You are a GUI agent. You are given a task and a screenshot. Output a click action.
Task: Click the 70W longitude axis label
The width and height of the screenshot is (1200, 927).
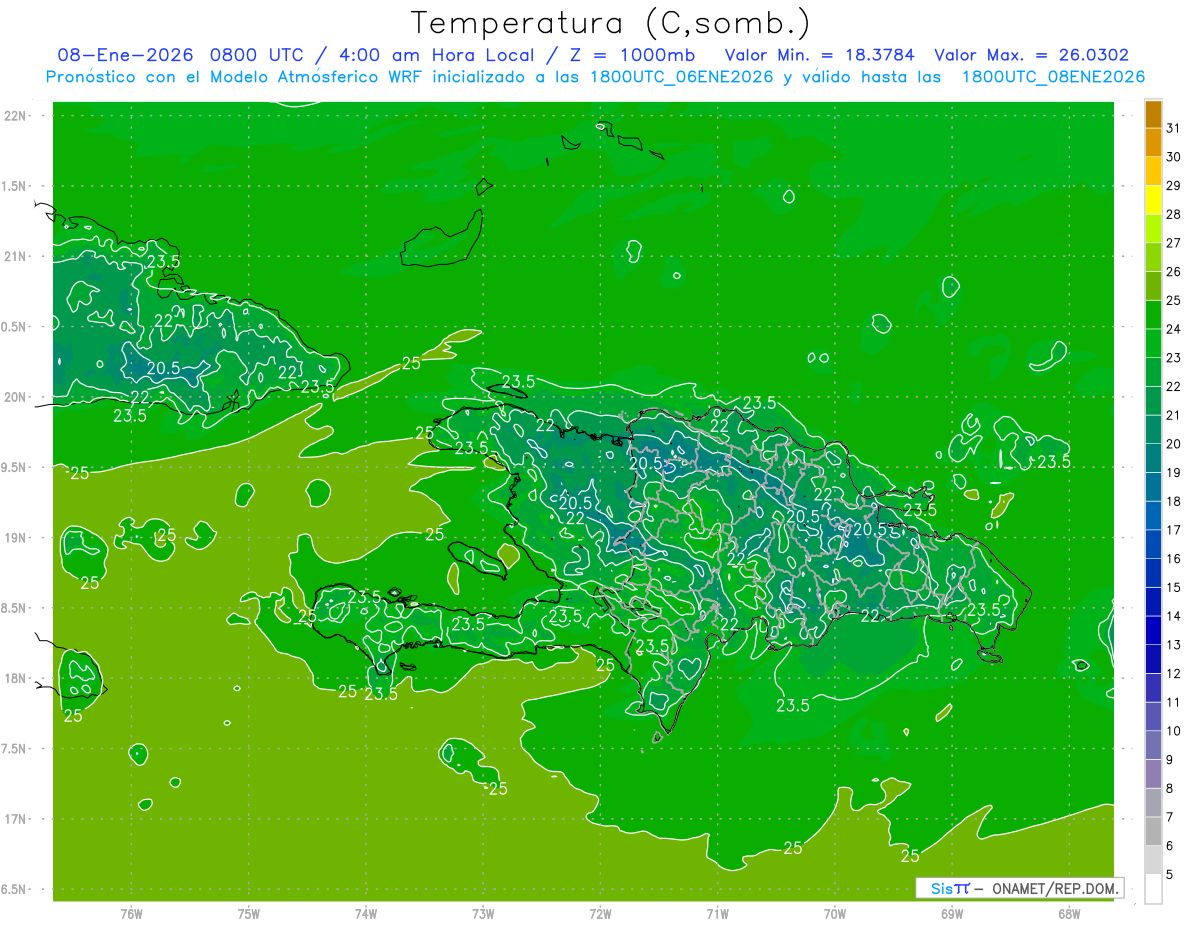[x=835, y=913]
